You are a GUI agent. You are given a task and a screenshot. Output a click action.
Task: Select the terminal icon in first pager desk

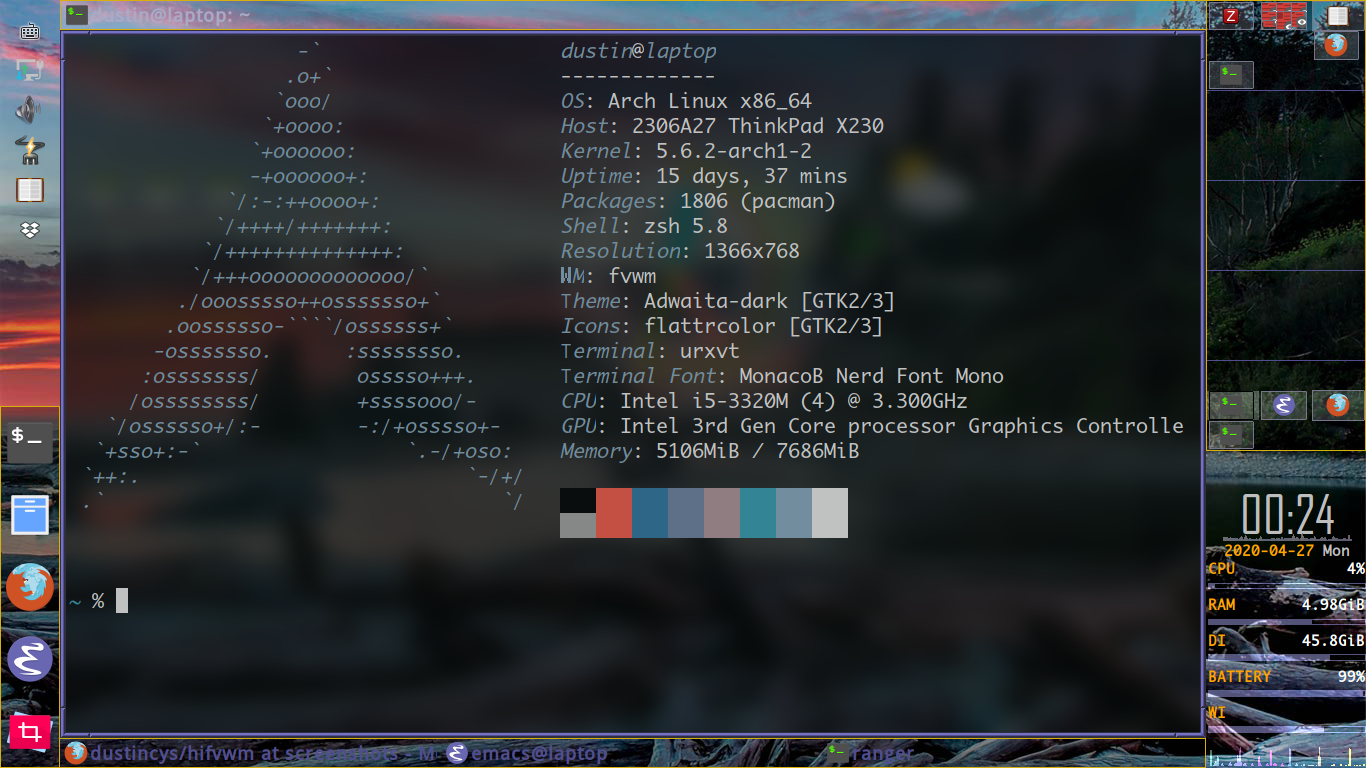tap(1232, 73)
